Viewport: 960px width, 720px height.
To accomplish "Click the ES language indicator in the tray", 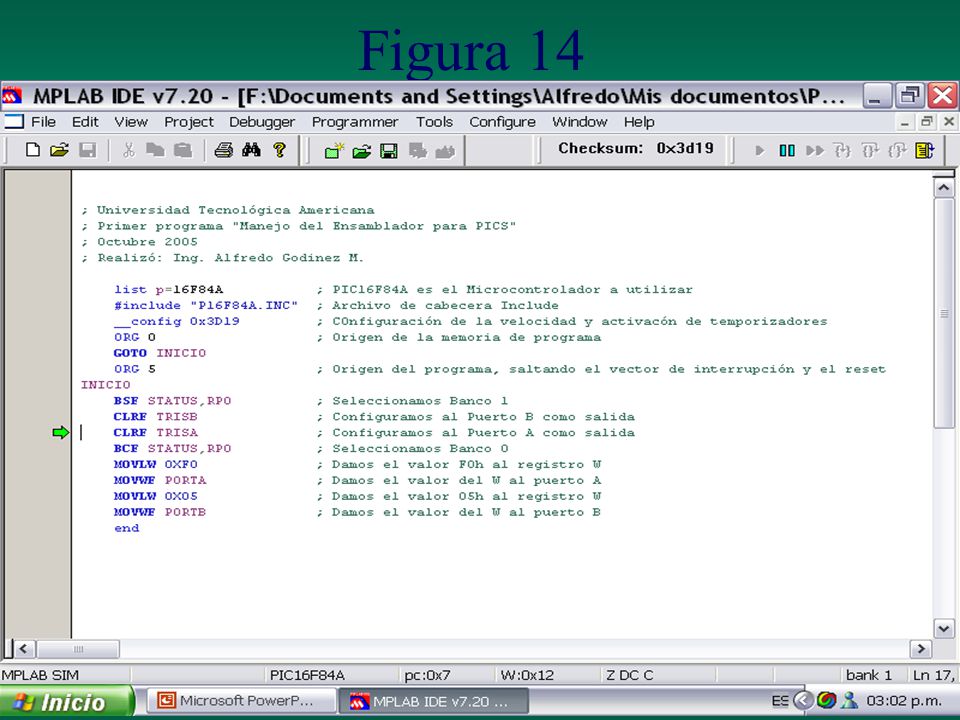I will coord(779,701).
